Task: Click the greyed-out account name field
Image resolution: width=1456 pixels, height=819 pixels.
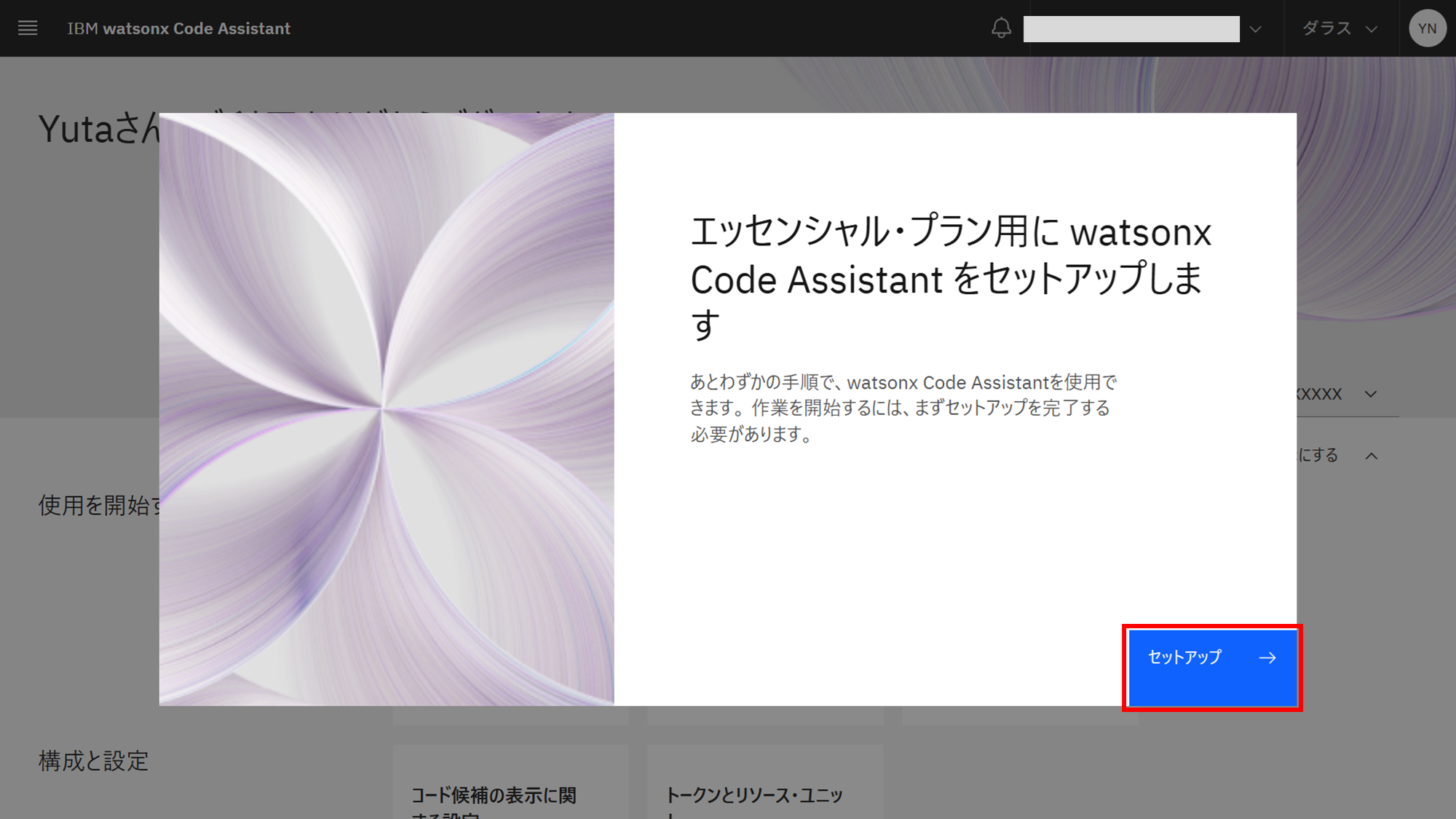Action: tap(1131, 29)
